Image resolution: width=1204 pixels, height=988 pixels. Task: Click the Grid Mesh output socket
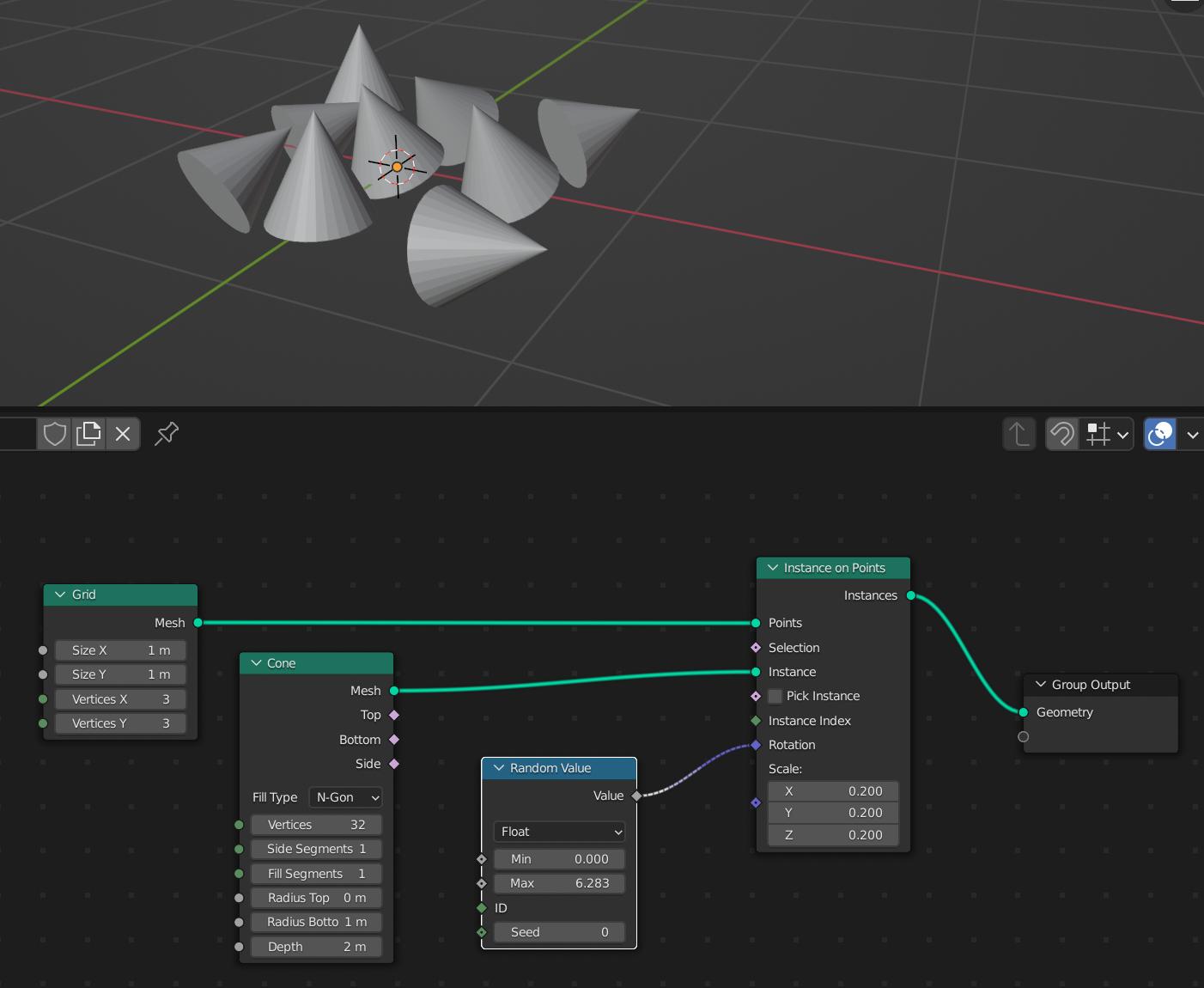tap(198, 623)
